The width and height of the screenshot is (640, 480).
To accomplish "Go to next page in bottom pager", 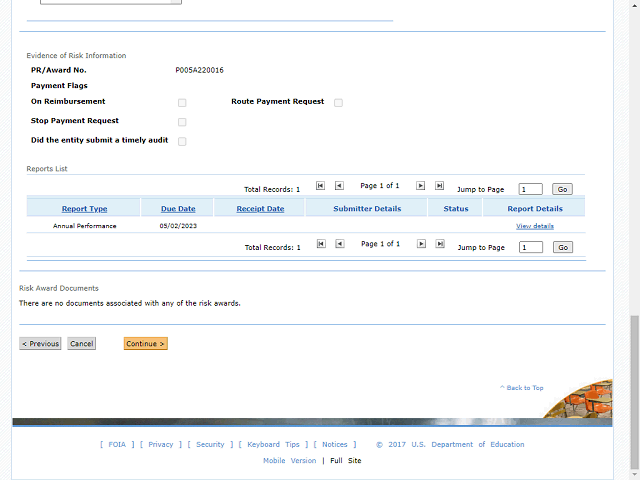I will pyautogui.click(x=421, y=244).
